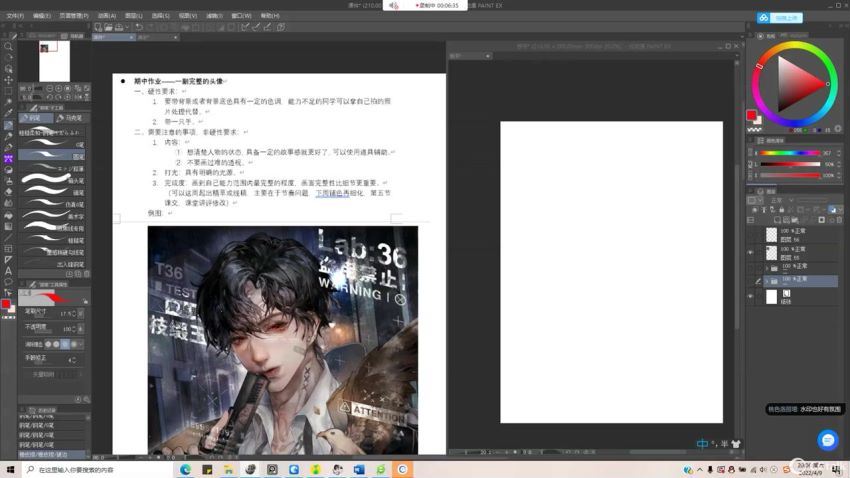The image size is (850, 478).
Task: Select the Eraser tool
Action: point(8,192)
